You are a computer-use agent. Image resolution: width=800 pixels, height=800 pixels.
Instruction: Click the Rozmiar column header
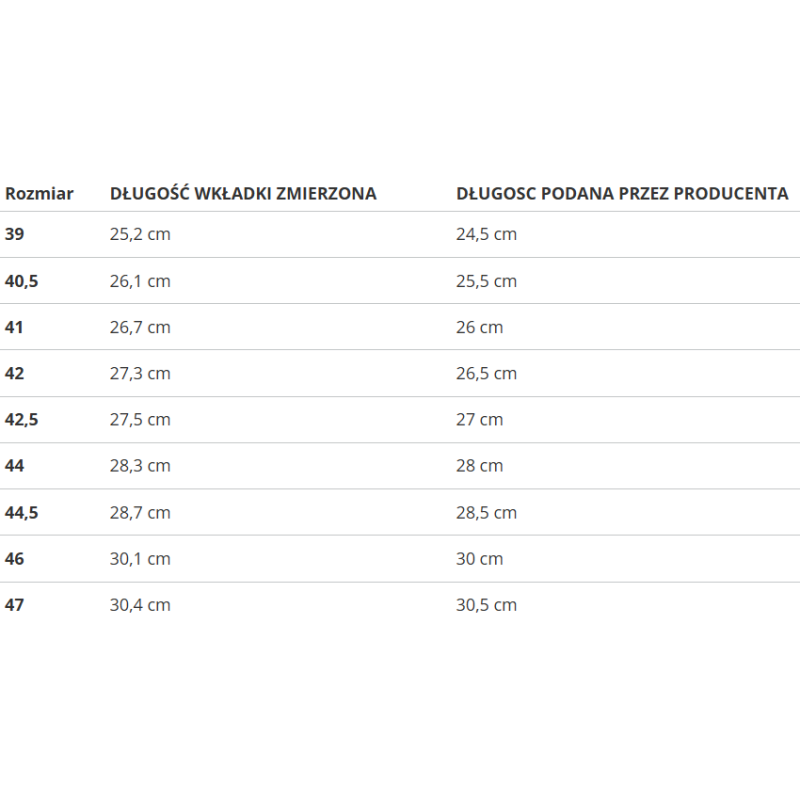[x=39, y=194]
